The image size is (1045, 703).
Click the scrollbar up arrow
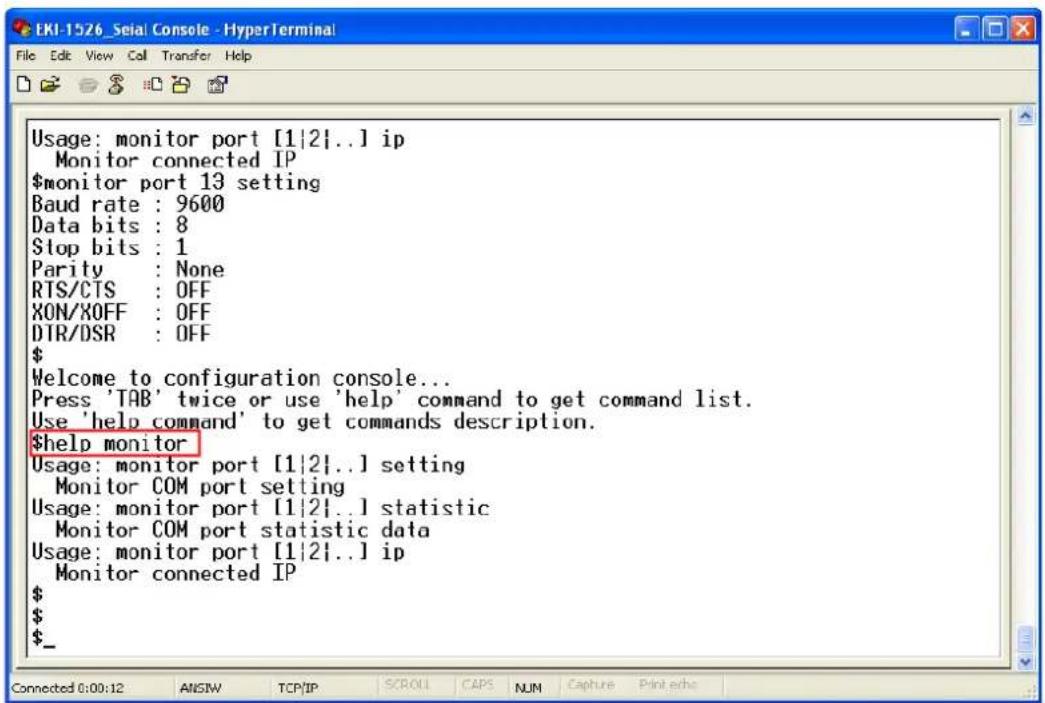tap(1026, 116)
